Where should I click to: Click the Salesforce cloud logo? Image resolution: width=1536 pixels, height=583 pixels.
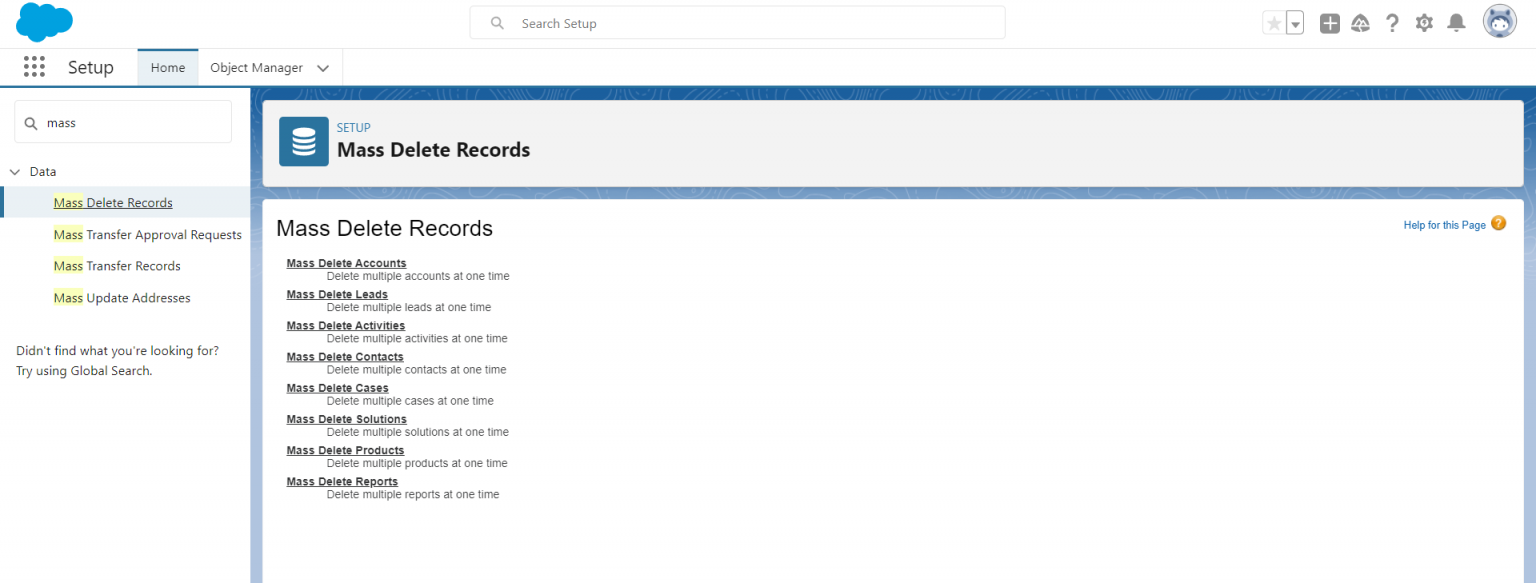pyautogui.click(x=43, y=21)
